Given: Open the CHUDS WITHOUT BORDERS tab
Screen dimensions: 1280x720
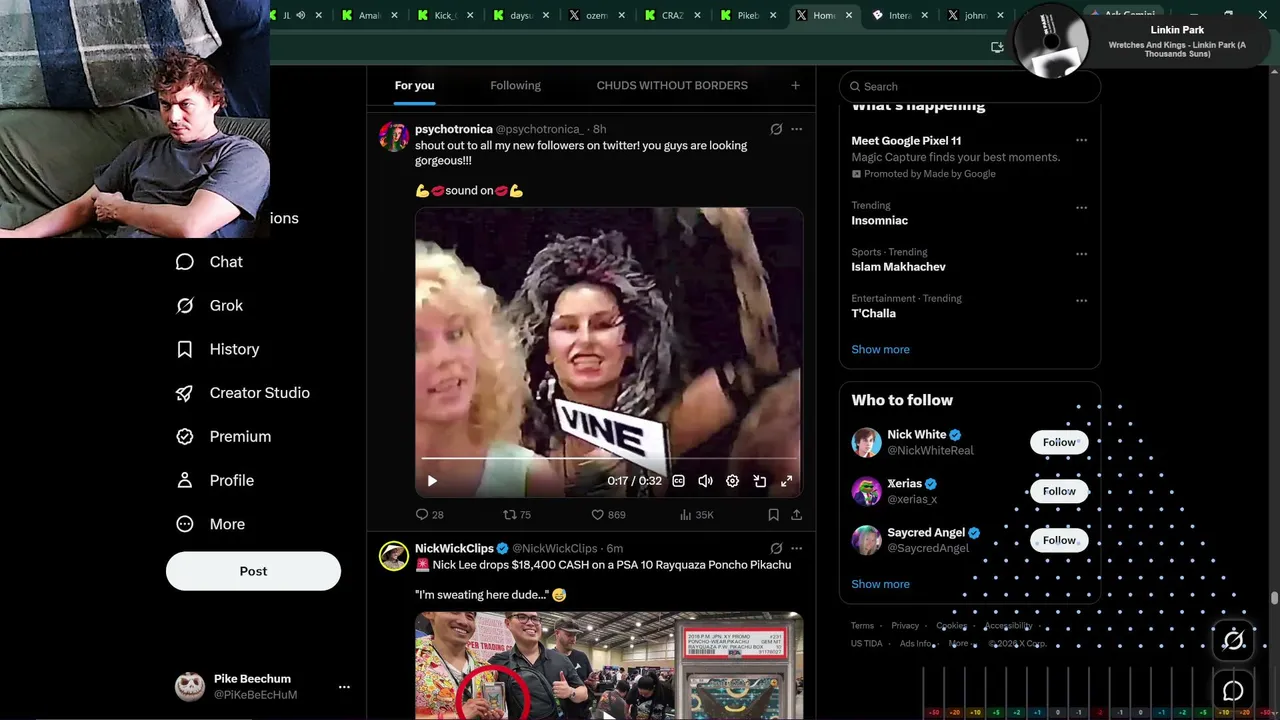Looking at the screenshot, I should (672, 86).
